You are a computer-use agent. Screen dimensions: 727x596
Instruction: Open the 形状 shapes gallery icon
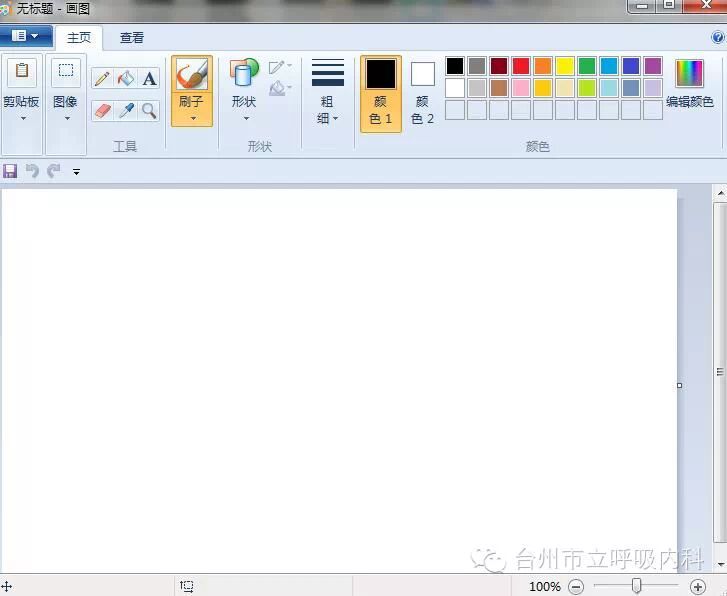coord(244,73)
